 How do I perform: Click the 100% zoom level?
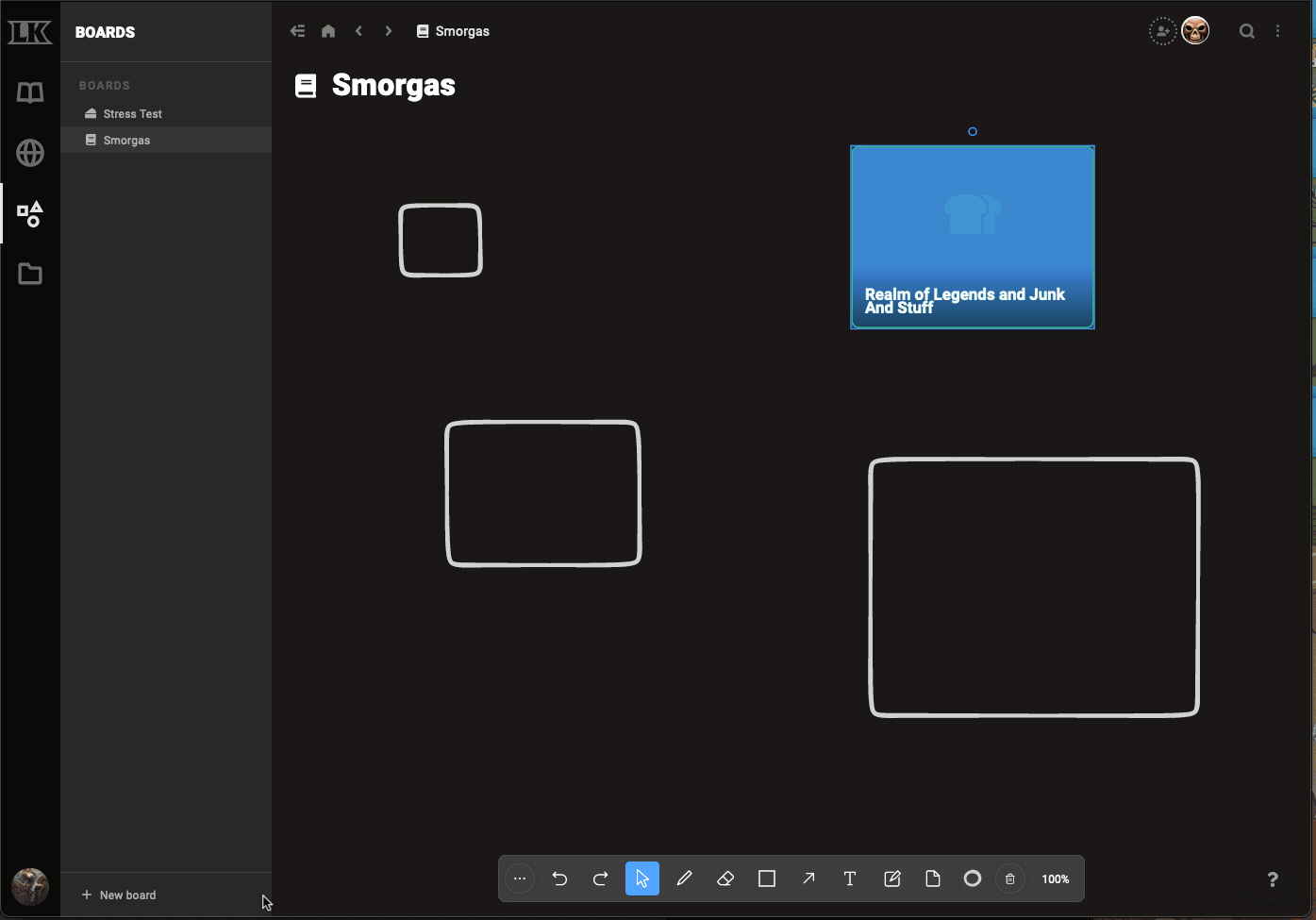pyautogui.click(x=1056, y=878)
